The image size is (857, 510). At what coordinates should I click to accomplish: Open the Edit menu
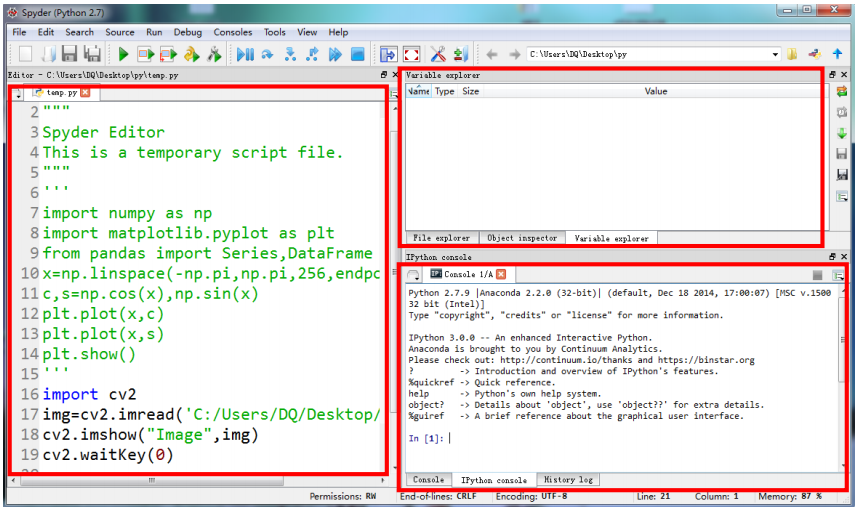click(46, 32)
